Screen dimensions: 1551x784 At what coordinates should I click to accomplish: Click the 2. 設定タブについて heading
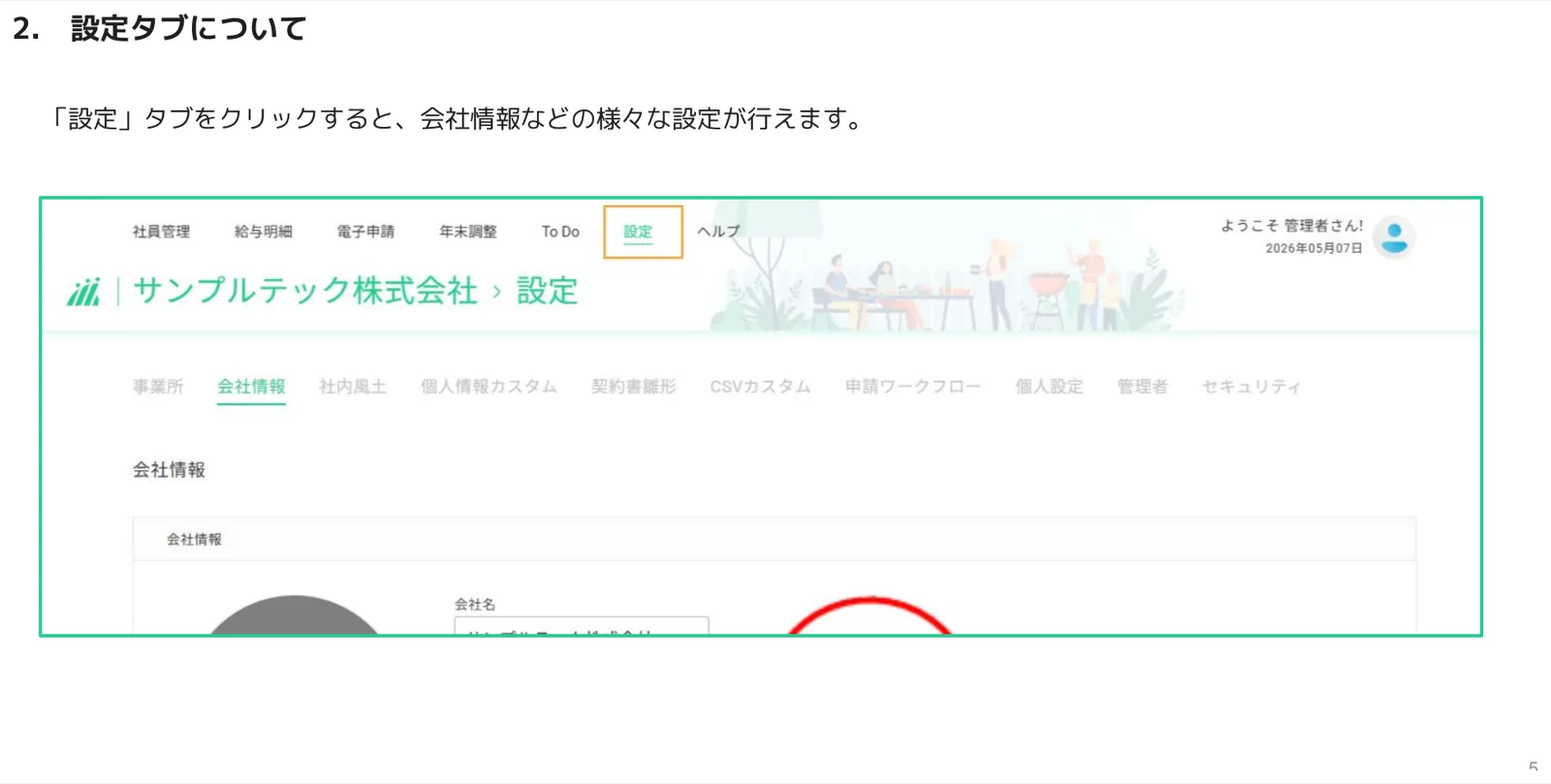(x=160, y=28)
